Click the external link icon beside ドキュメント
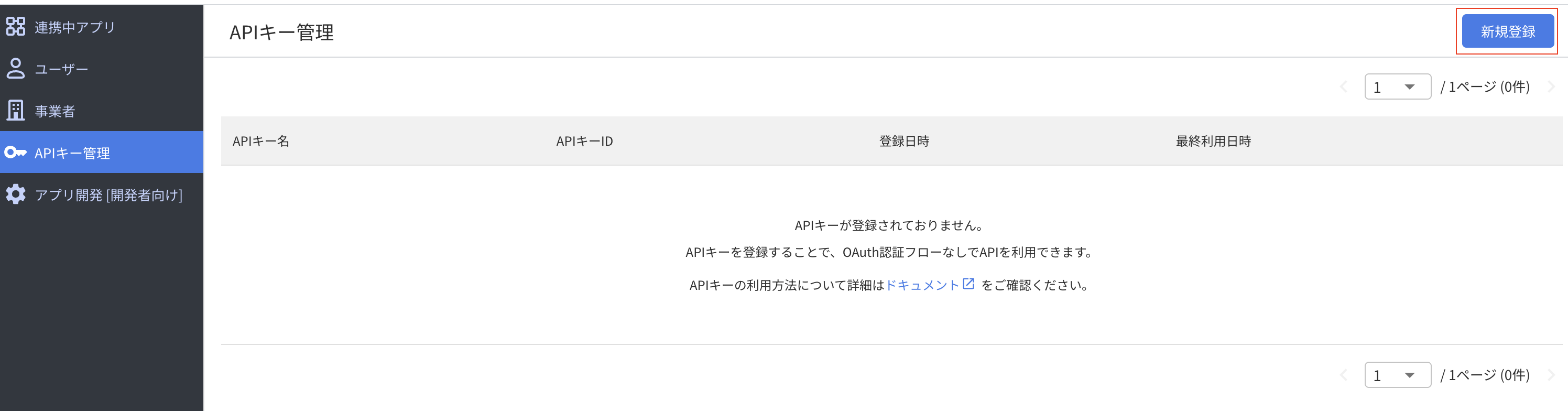1568x411 pixels. pos(968,284)
